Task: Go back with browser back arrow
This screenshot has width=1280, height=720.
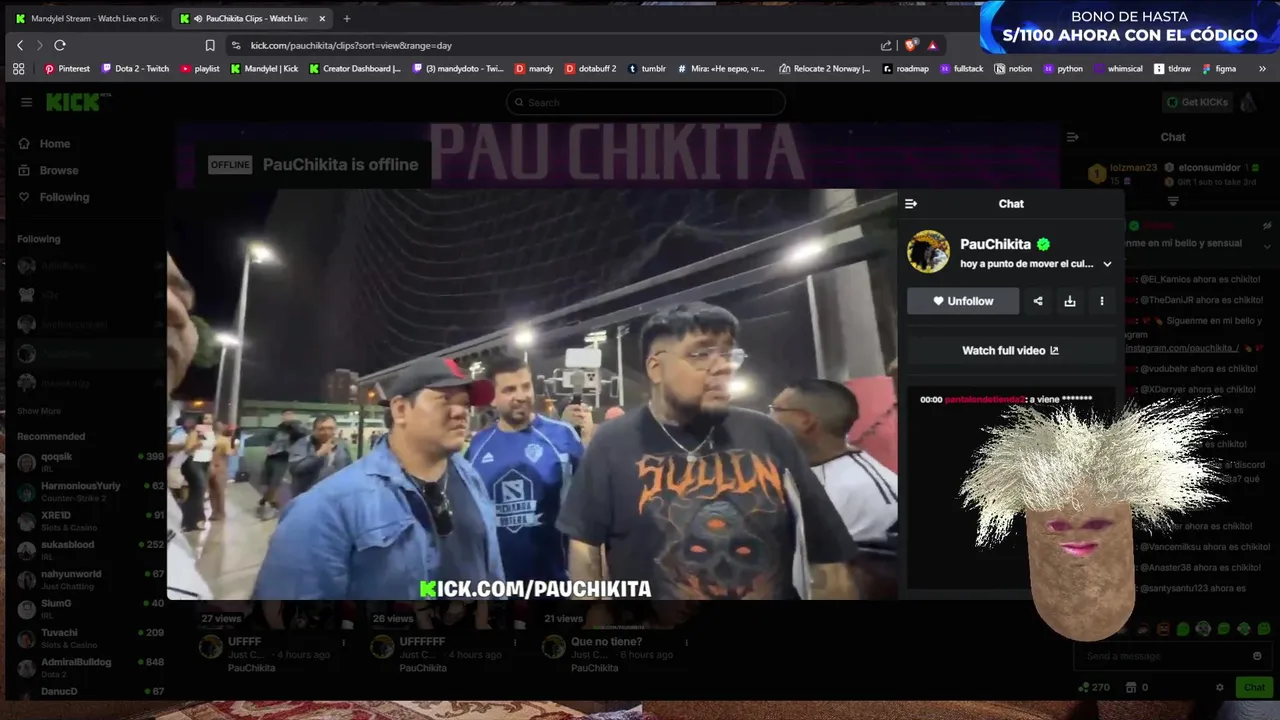Action: click(19, 45)
